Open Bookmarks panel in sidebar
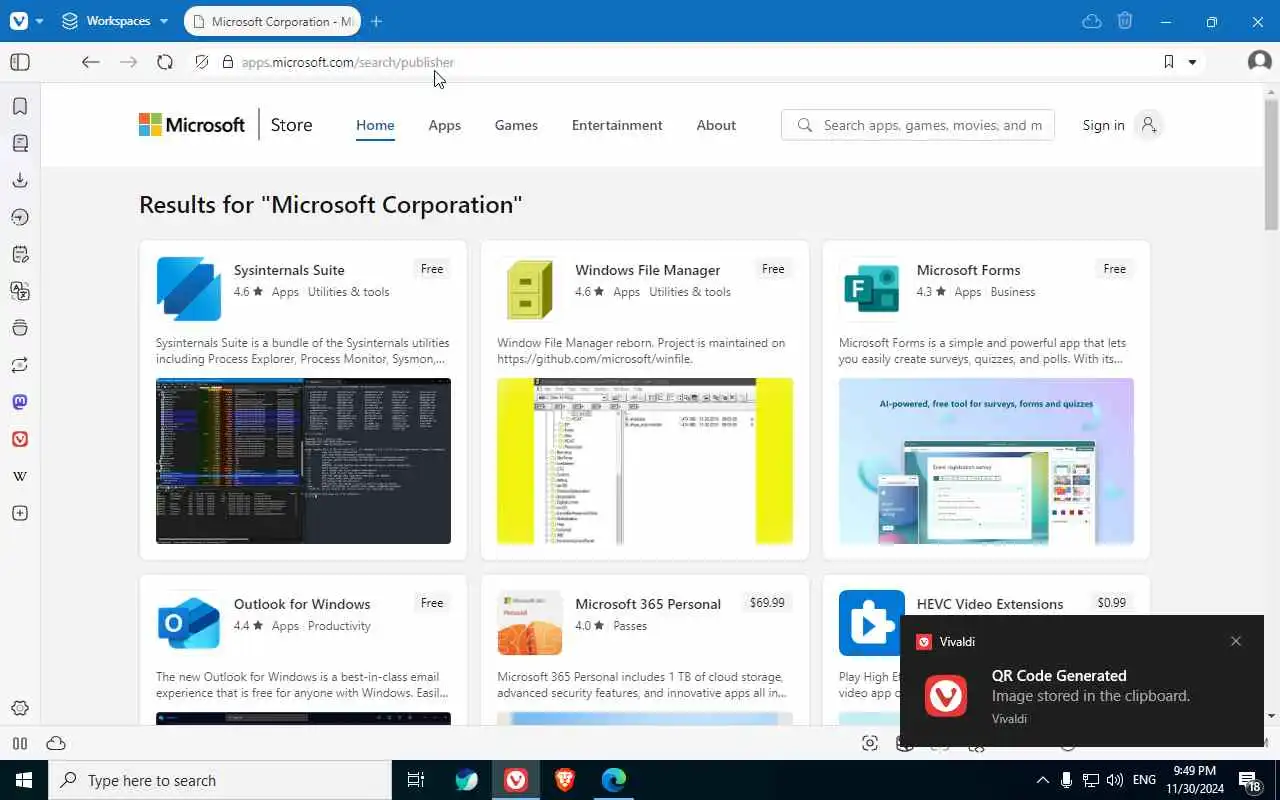The height and width of the screenshot is (800, 1280). pos(20,106)
